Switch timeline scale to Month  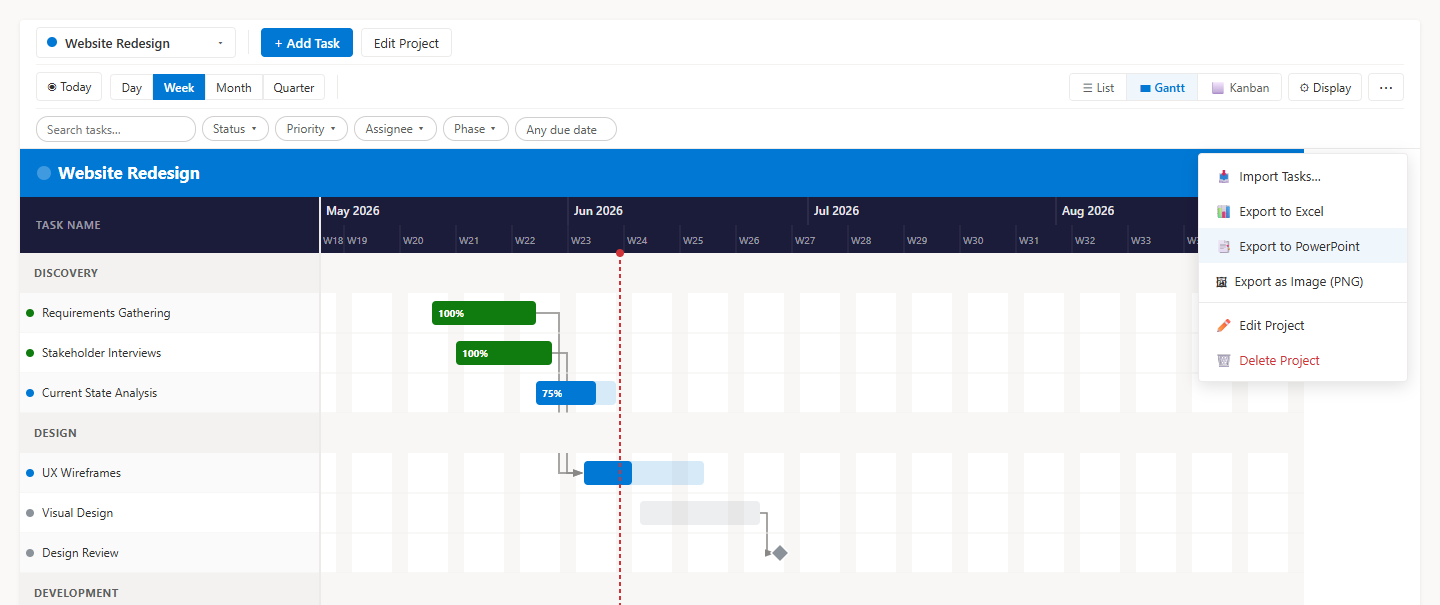coord(234,88)
